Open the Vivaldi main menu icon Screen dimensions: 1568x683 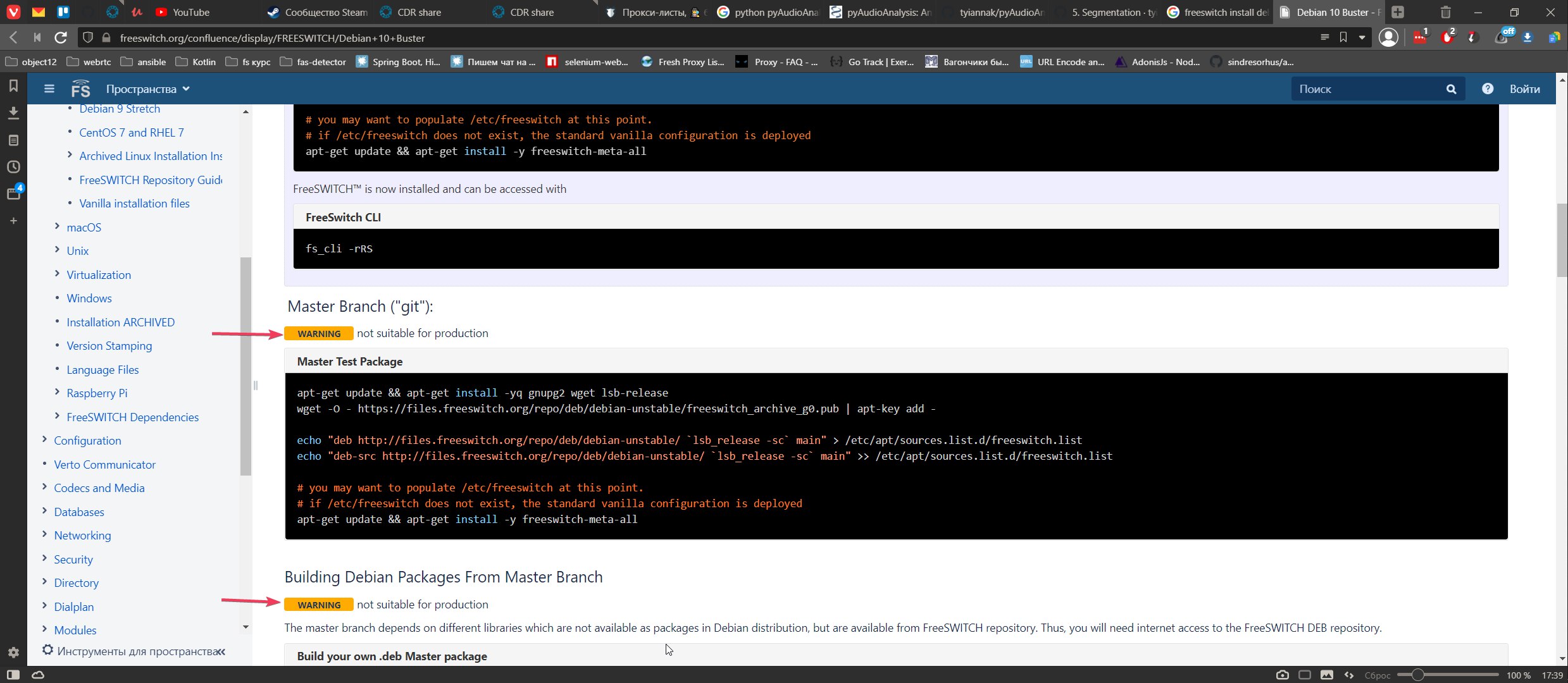[x=13, y=12]
